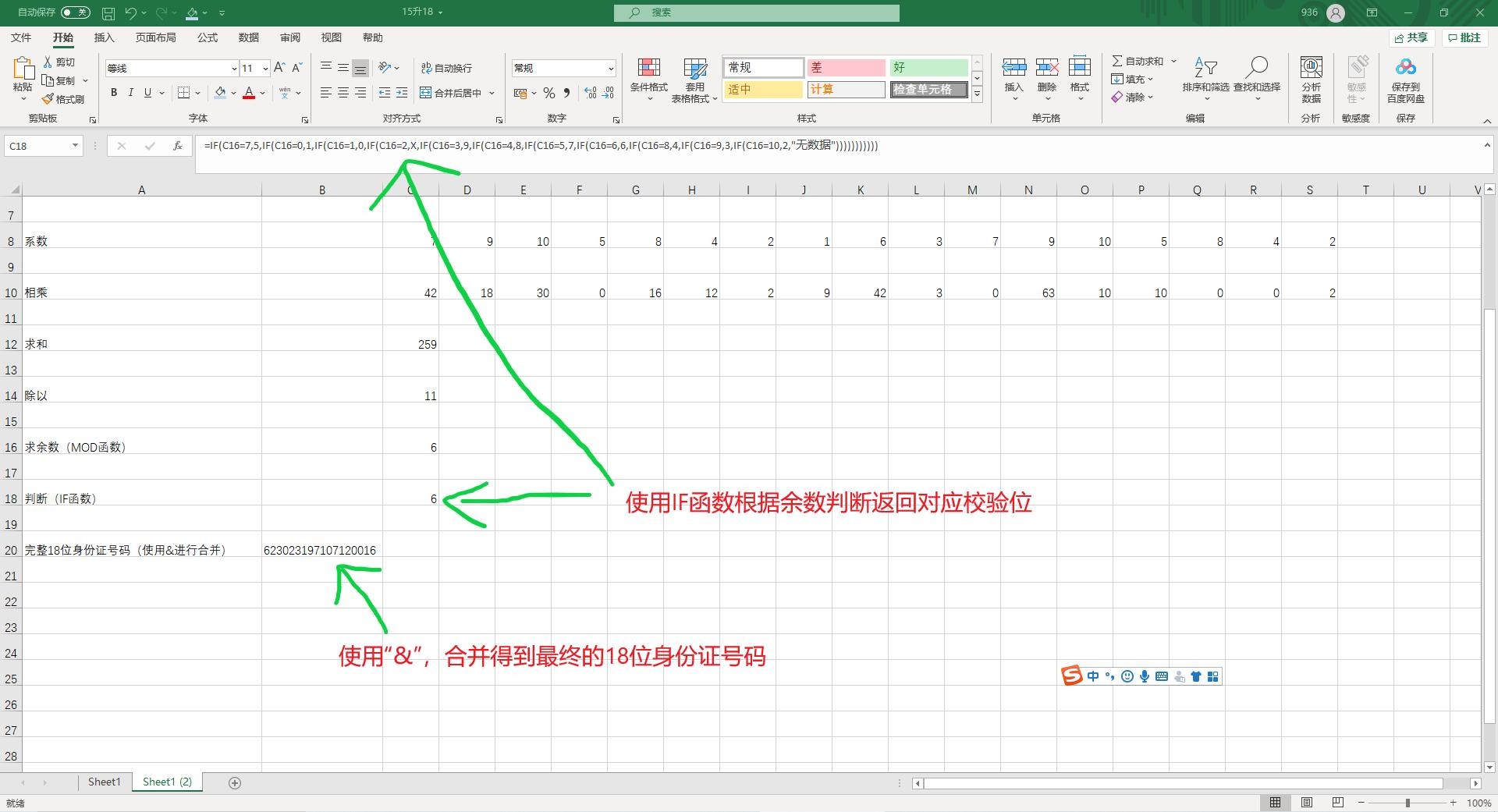This screenshot has width=1498, height=812.
Task: Expand the number format dropdown (常规)
Action: (x=610, y=69)
